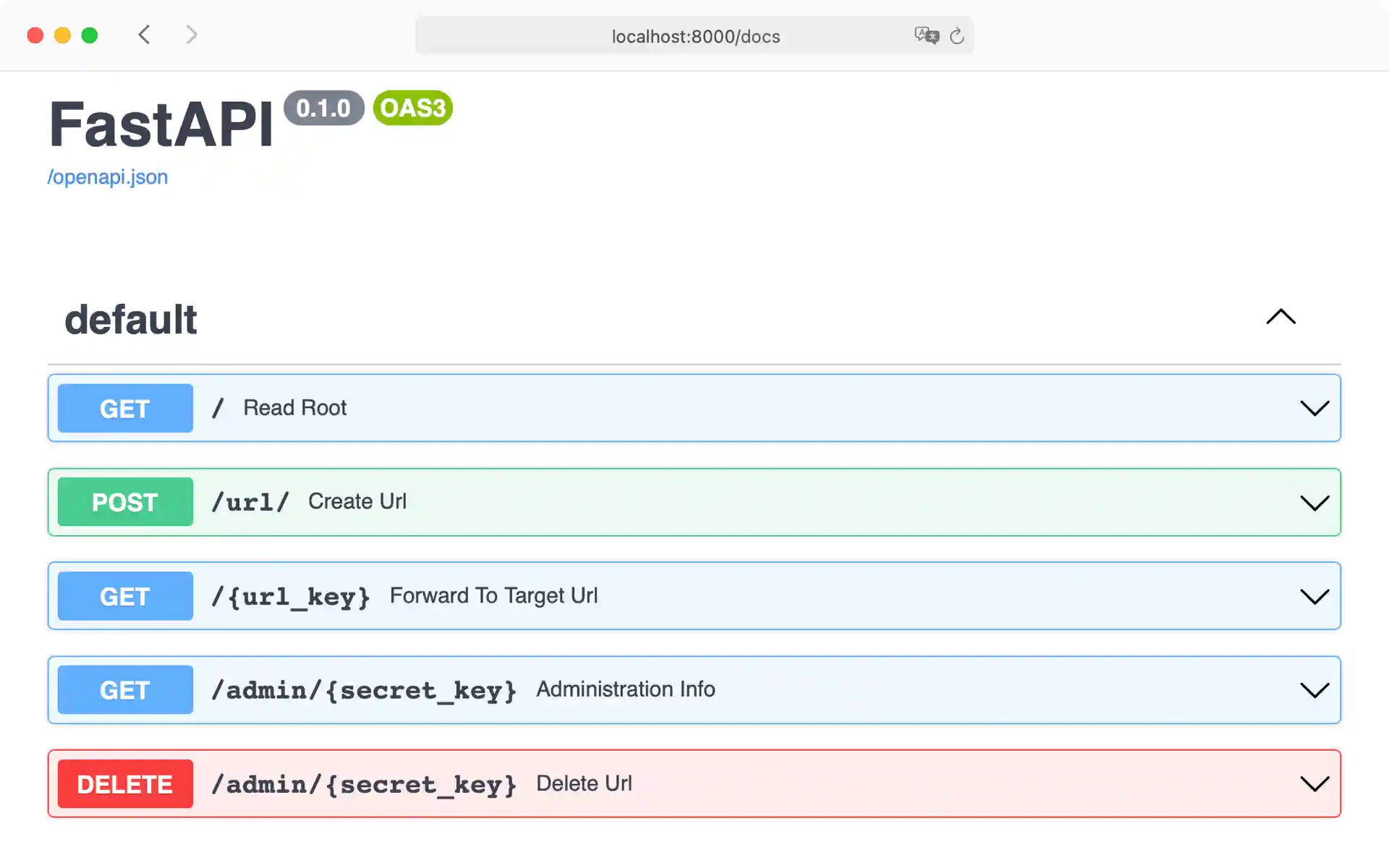This screenshot has width=1389, height=868.
Task: Expand the Read Root GET endpoint
Action: pyautogui.click(x=1314, y=407)
